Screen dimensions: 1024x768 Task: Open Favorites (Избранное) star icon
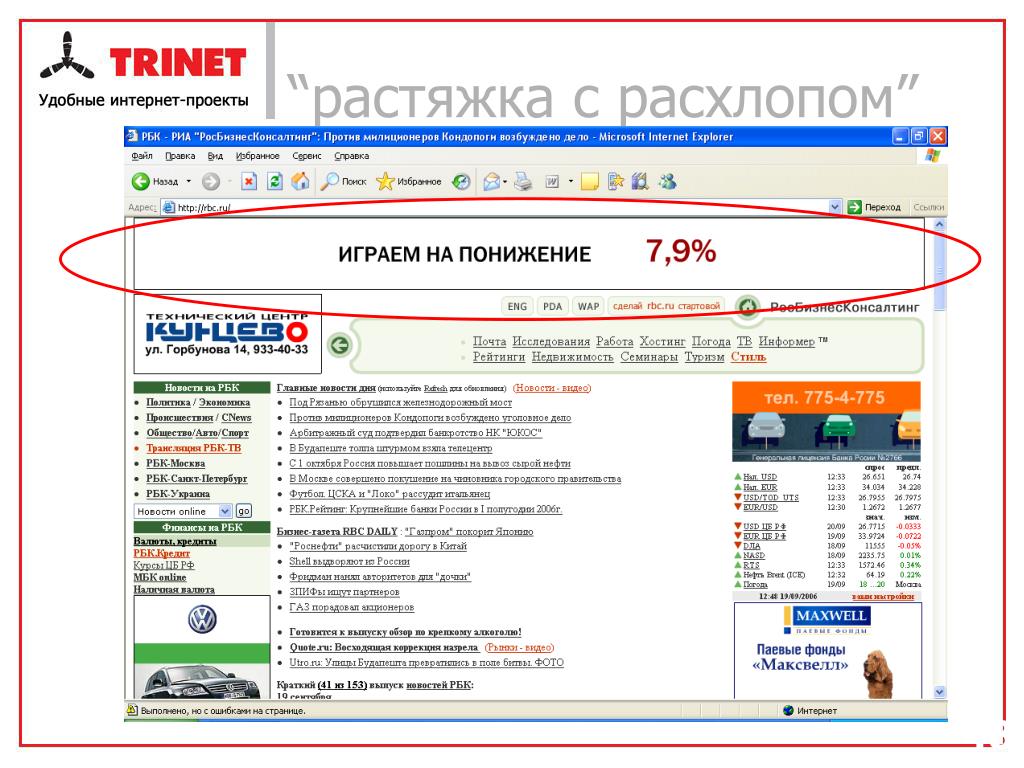pos(385,182)
